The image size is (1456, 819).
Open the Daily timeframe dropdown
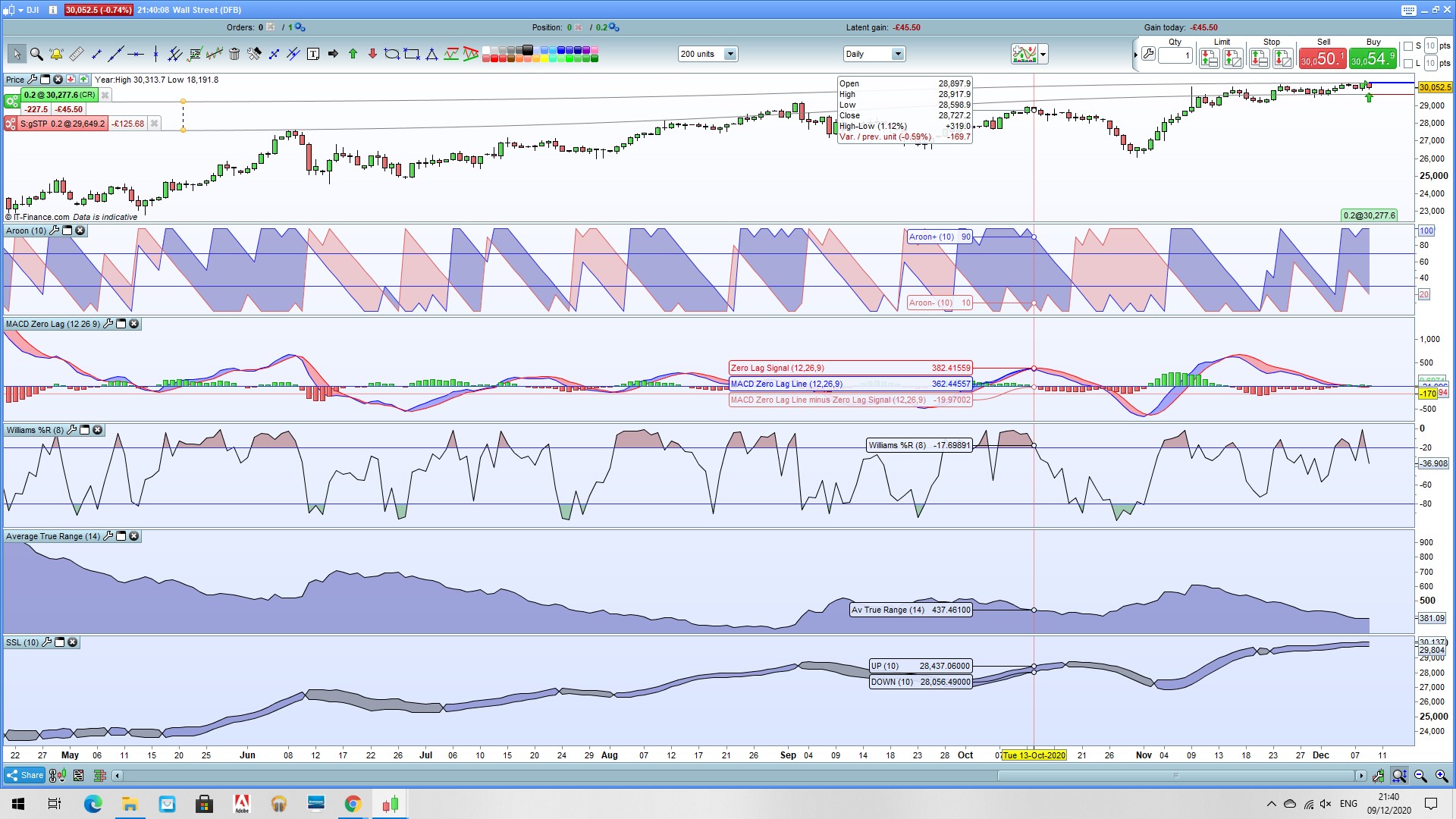[x=898, y=54]
